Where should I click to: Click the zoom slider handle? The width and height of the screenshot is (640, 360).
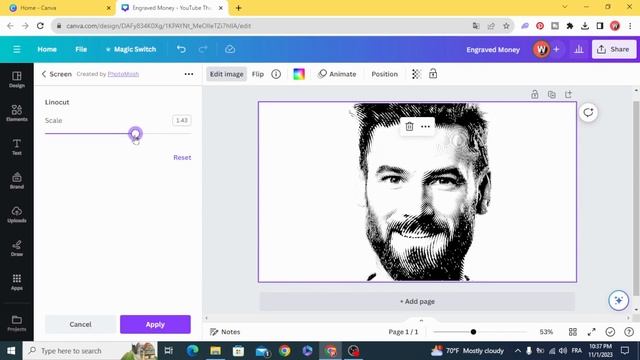(x=473, y=332)
